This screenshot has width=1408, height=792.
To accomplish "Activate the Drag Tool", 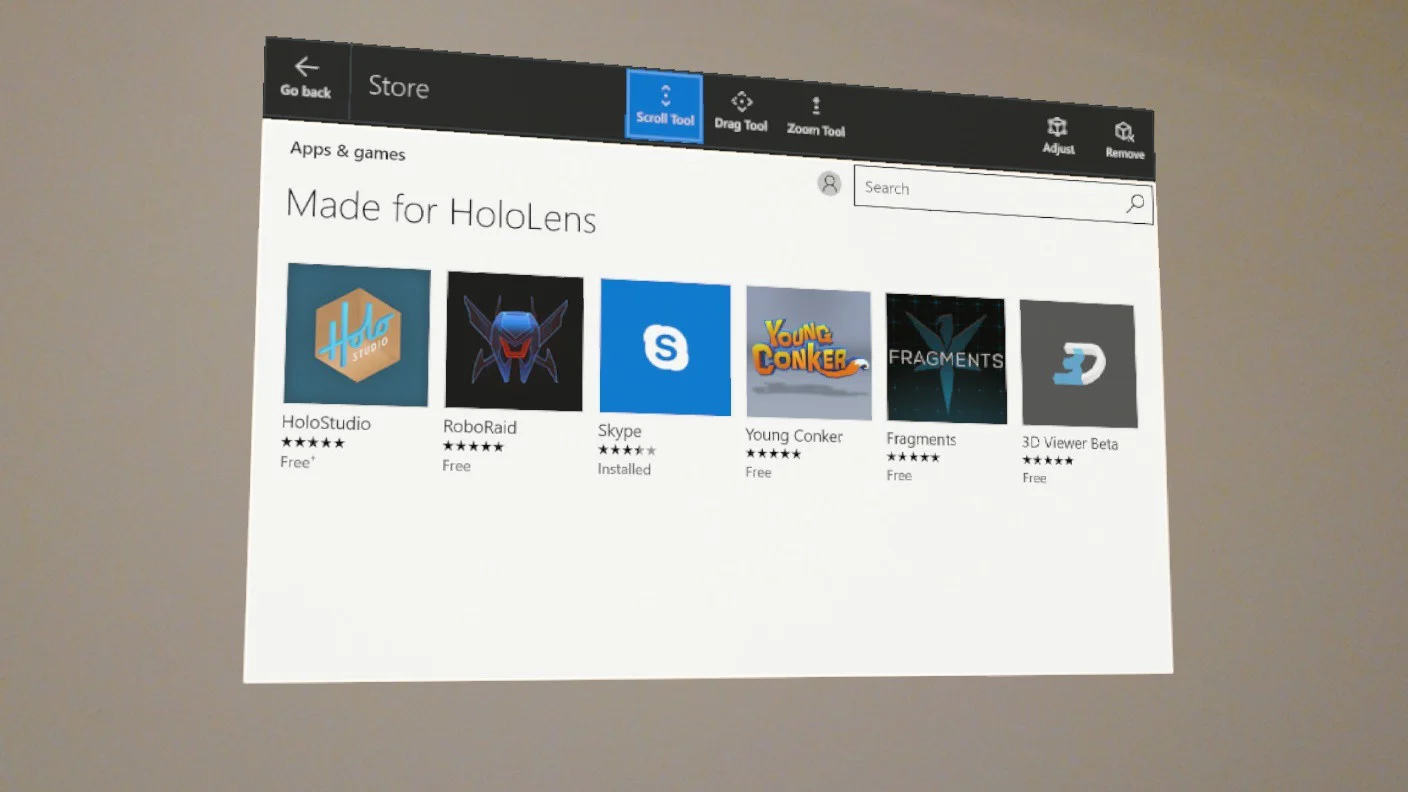I will click(741, 112).
